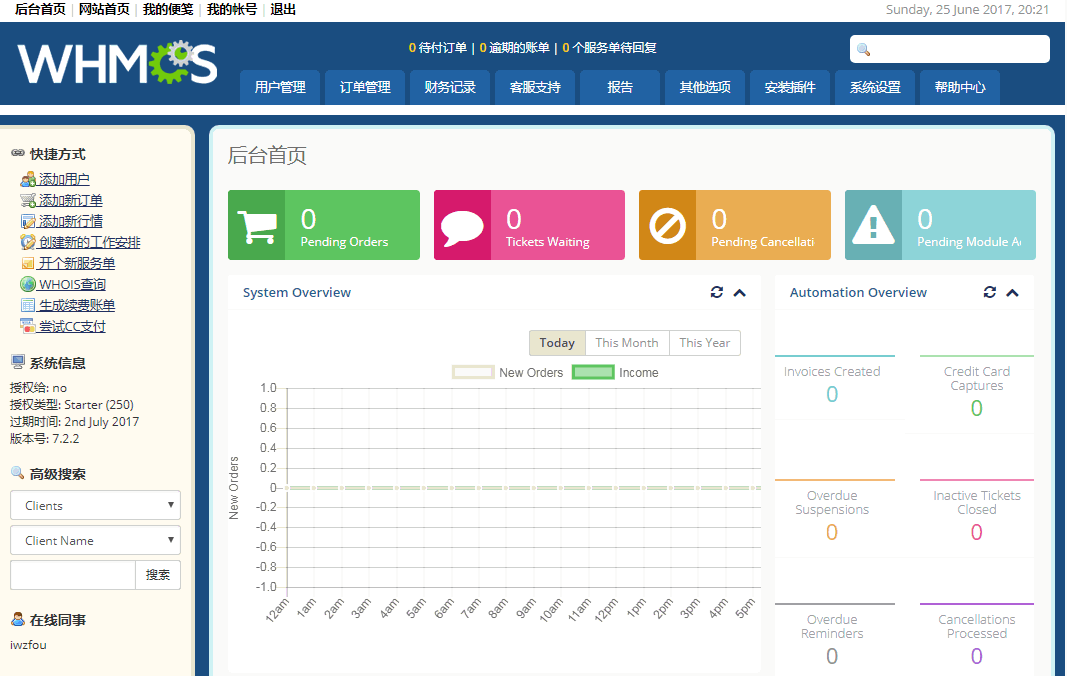Click the shopping cart Pending Orders icon
The height and width of the screenshot is (676, 1067).
point(257,226)
